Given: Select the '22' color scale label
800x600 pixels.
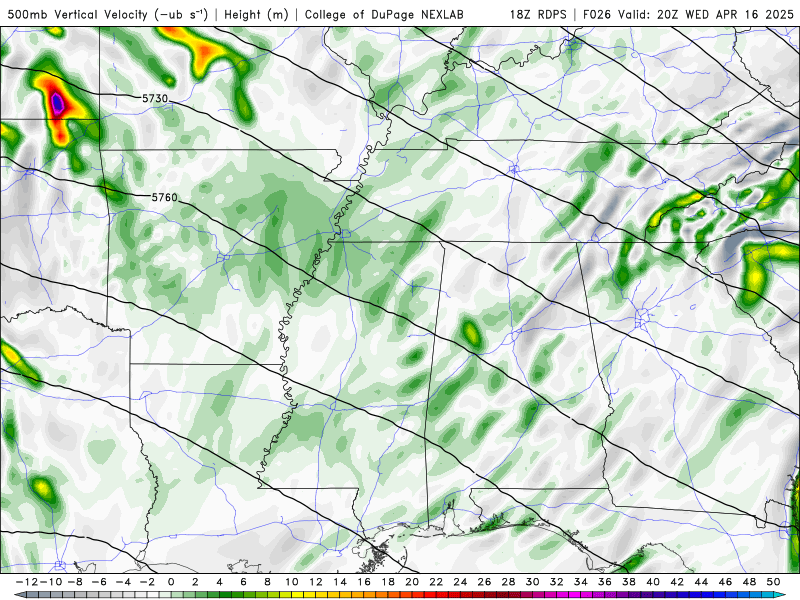Looking at the screenshot, I should (x=436, y=582).
